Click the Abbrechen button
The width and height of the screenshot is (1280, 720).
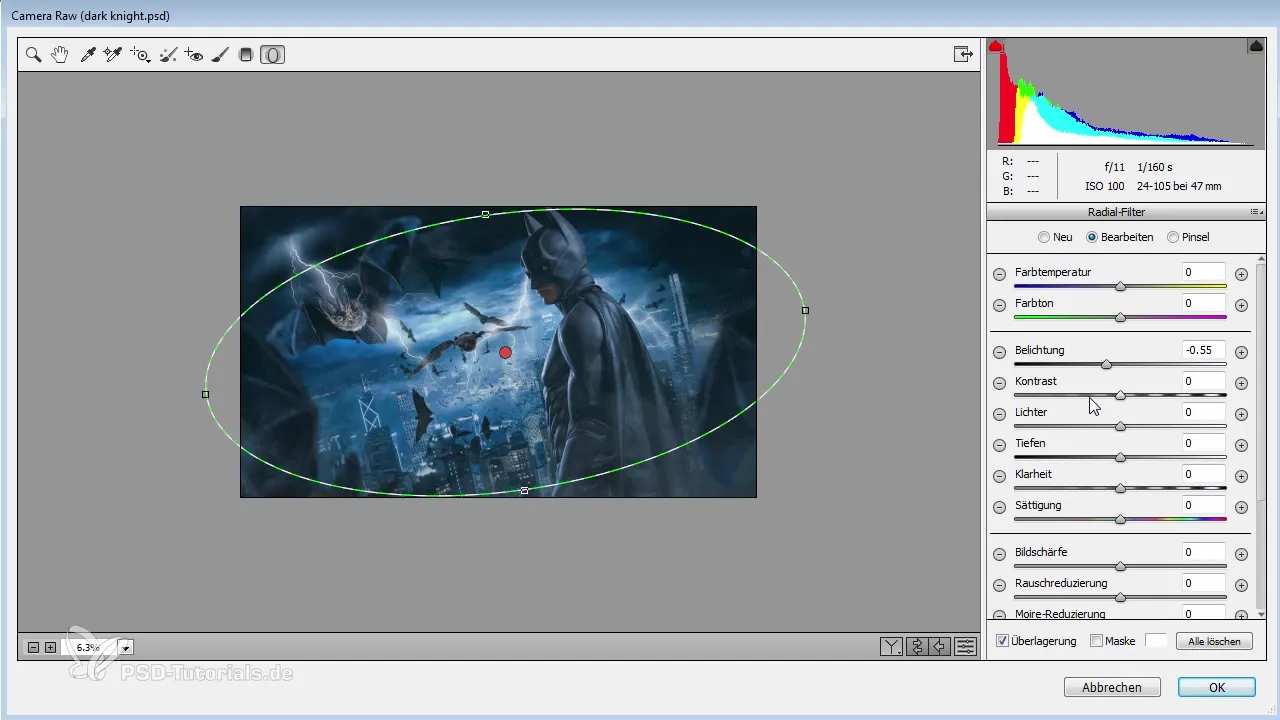(x=1112, y=687)
